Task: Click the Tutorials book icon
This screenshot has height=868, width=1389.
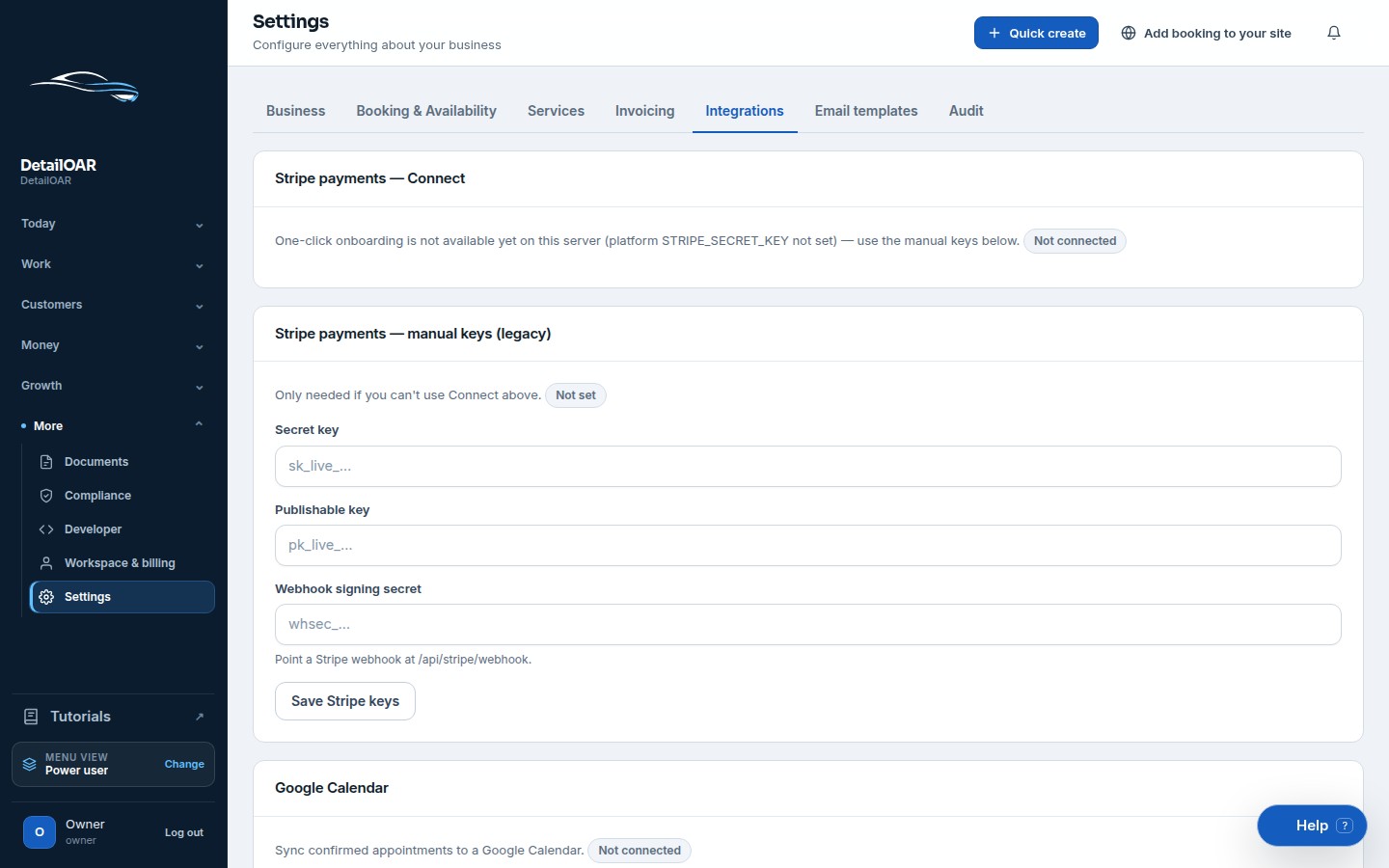Action: [31, 717]
